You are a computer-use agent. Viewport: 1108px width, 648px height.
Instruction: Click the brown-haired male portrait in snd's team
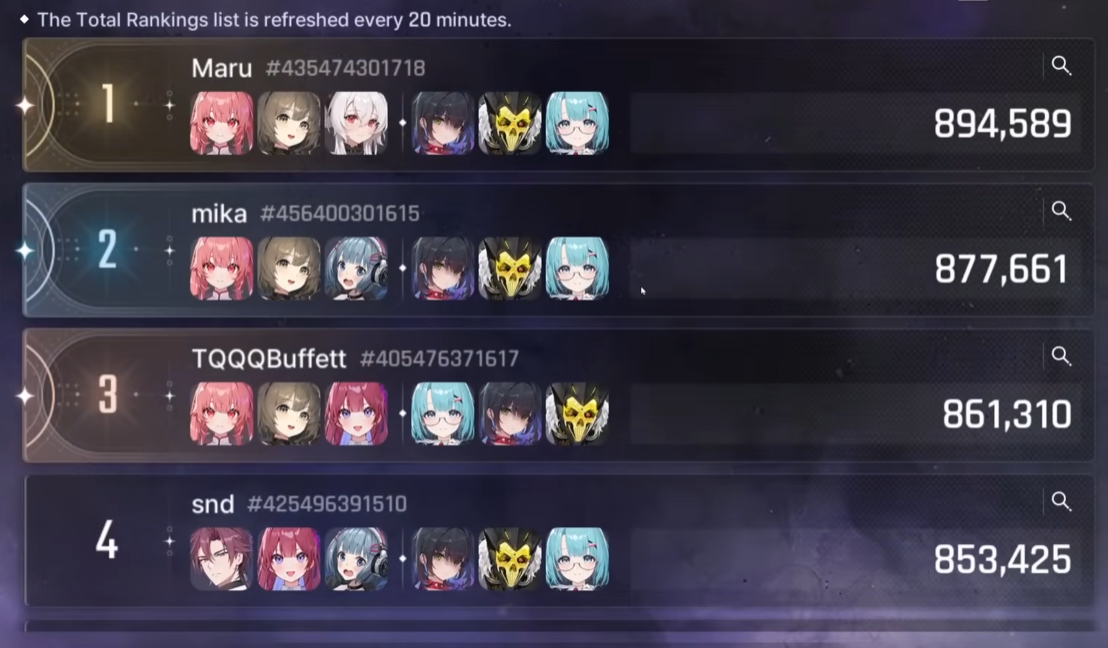point(221,559)
